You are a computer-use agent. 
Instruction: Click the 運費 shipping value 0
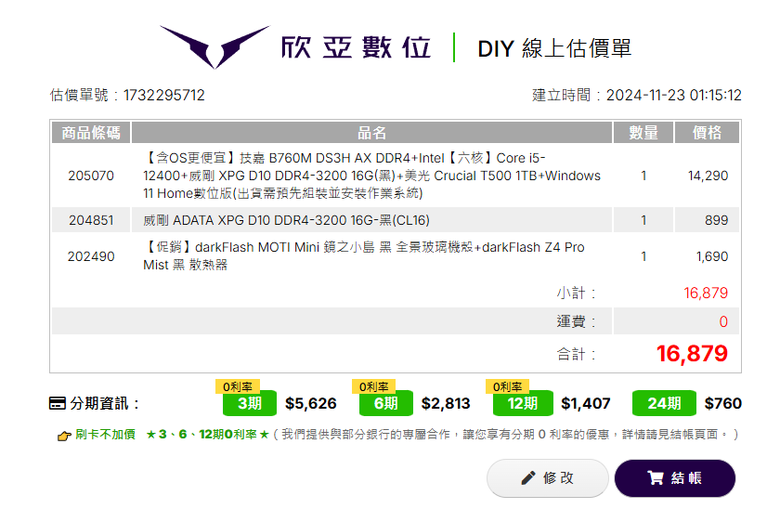point(723,322)
